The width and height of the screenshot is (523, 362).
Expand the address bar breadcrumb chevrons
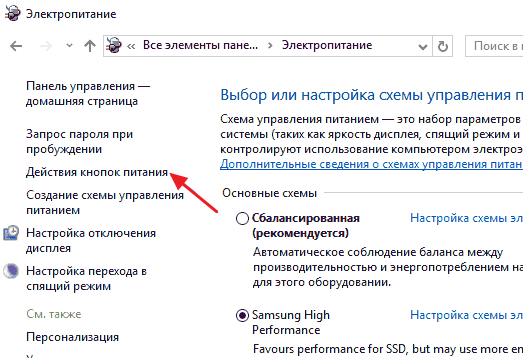point(131,46)
